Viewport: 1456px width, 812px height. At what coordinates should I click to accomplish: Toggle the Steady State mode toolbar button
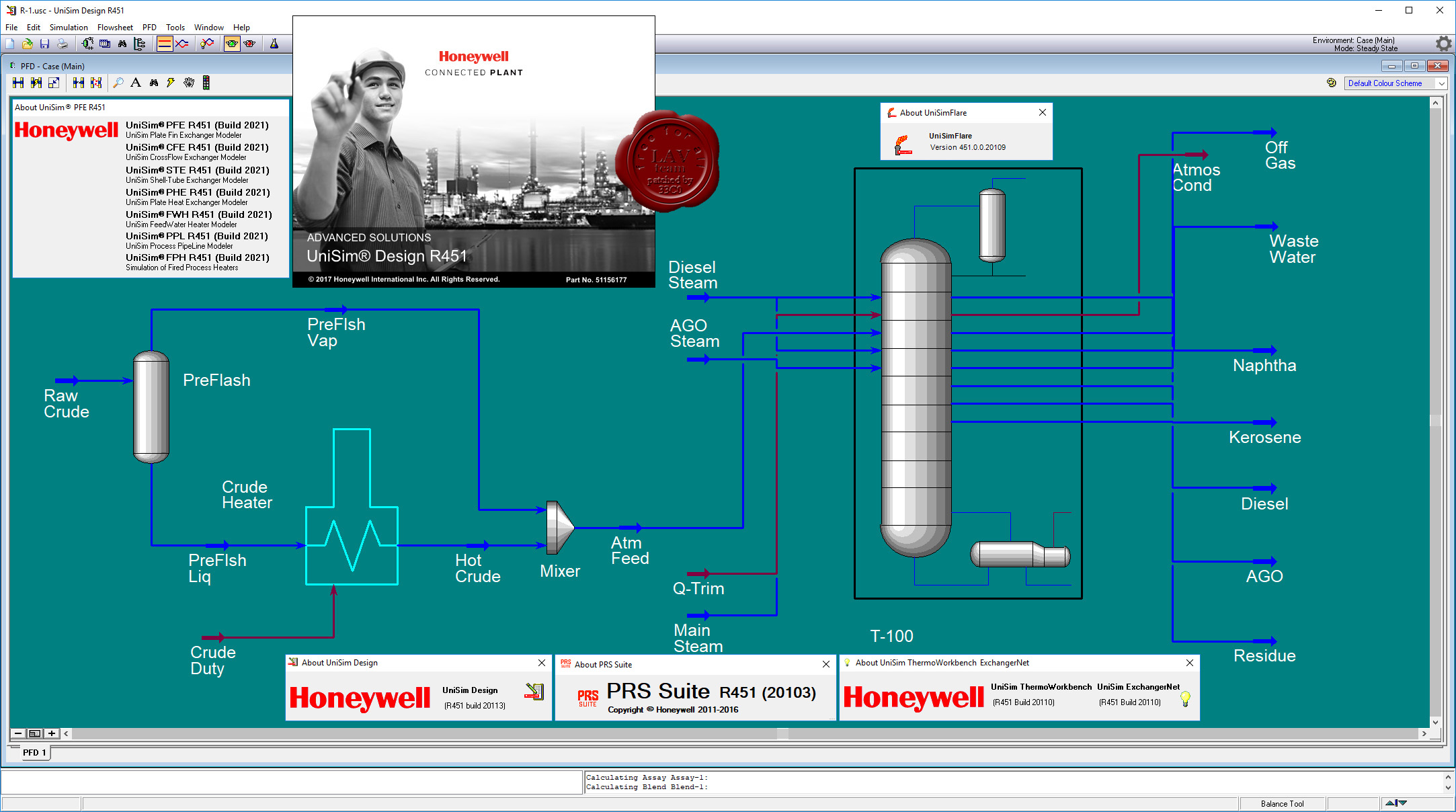165,44
